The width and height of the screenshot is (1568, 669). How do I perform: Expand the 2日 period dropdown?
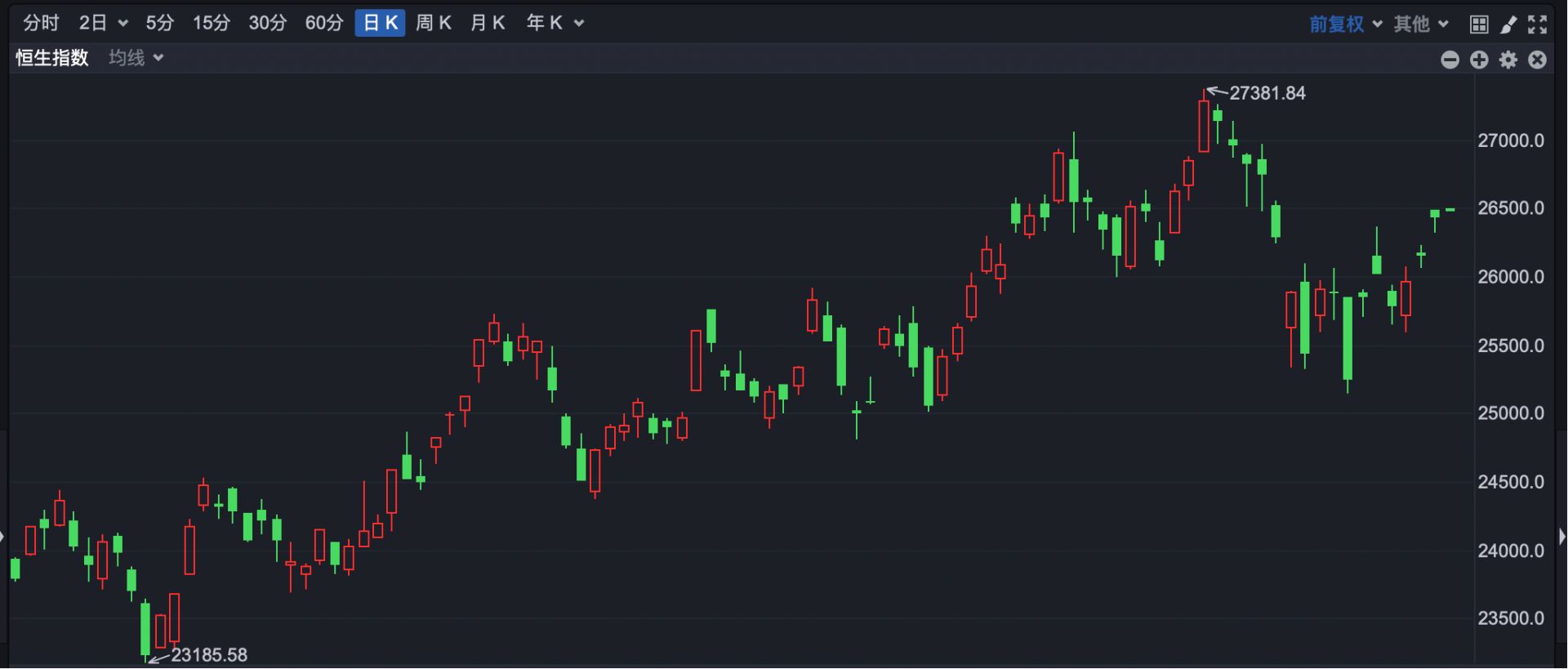pos(103,24)
